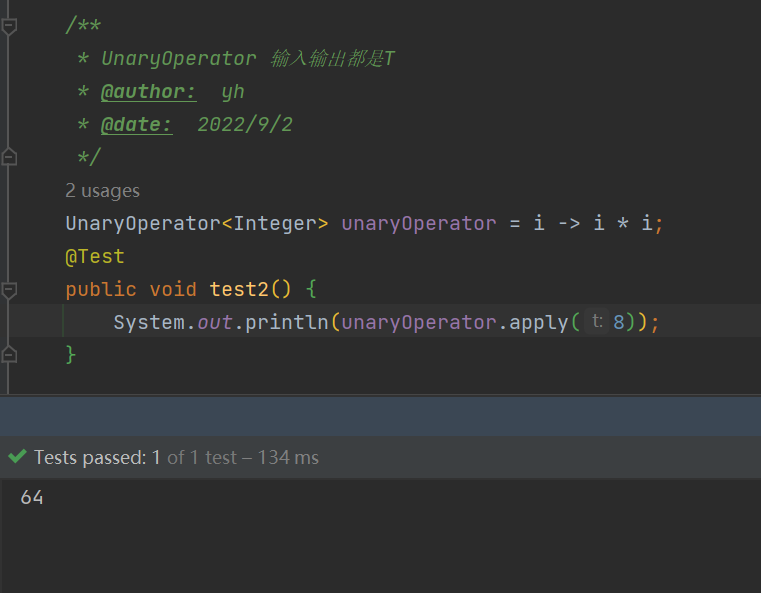Place the cursor on the test2 method name
The width and height of the screenshot is (761, 593).
239,290
